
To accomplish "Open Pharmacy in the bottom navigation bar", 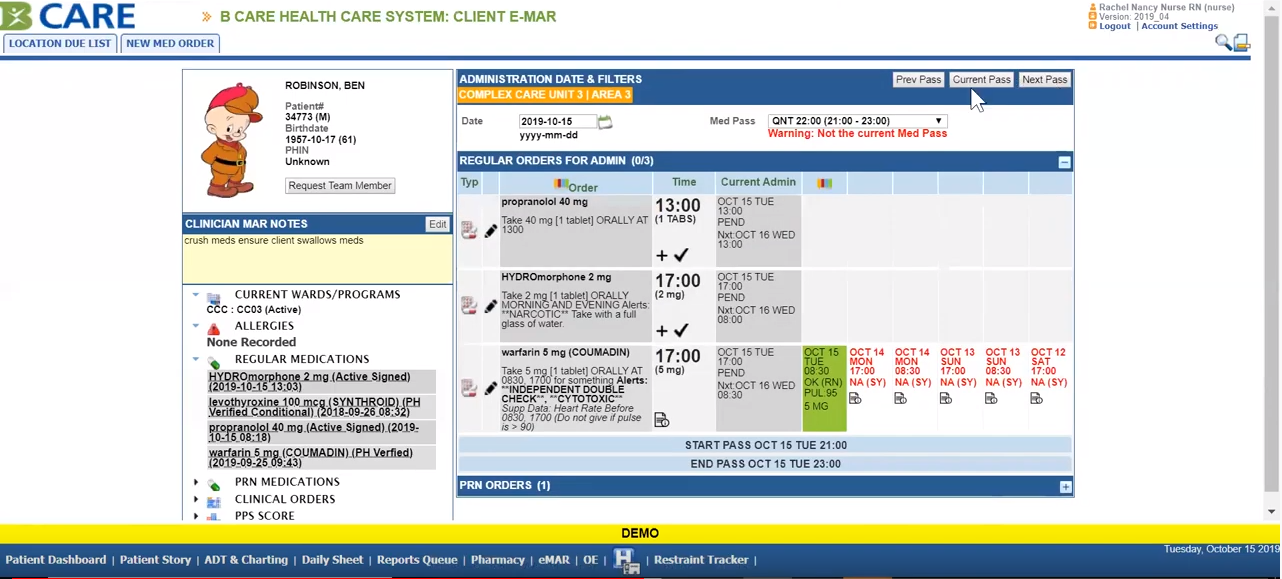I will pos(497,560).
